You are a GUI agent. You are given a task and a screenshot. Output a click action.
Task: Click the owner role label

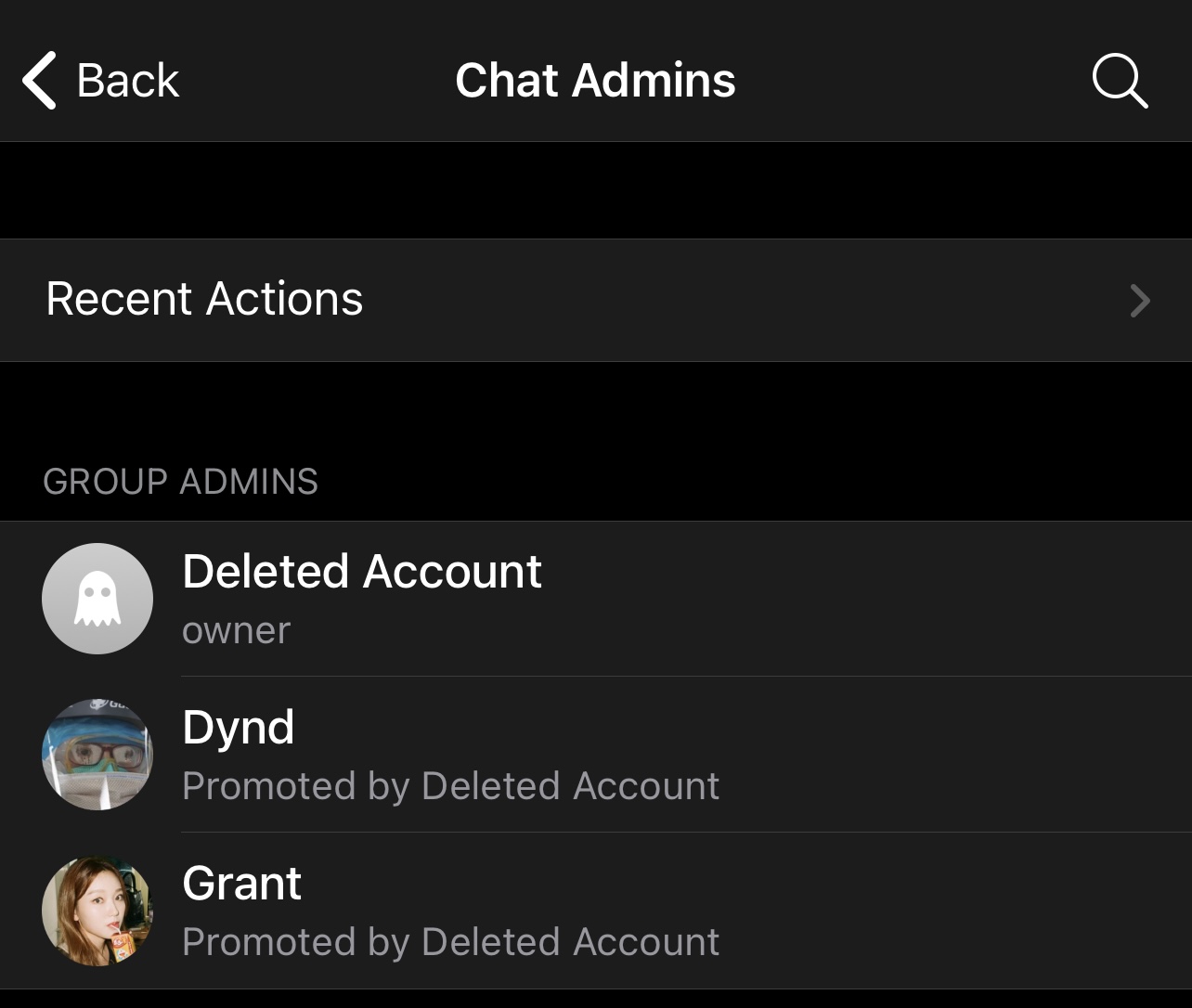pos(236,631)
